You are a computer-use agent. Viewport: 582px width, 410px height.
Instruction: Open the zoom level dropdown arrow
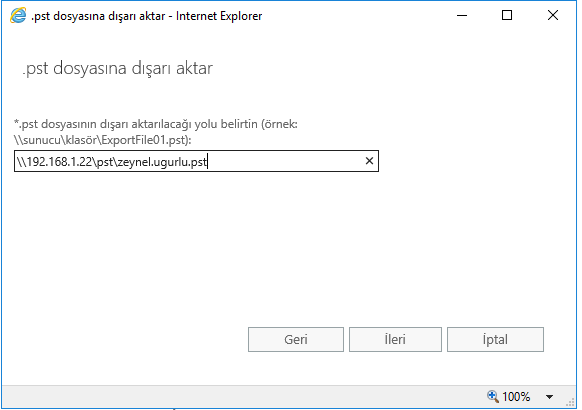[x=549, y=397]
